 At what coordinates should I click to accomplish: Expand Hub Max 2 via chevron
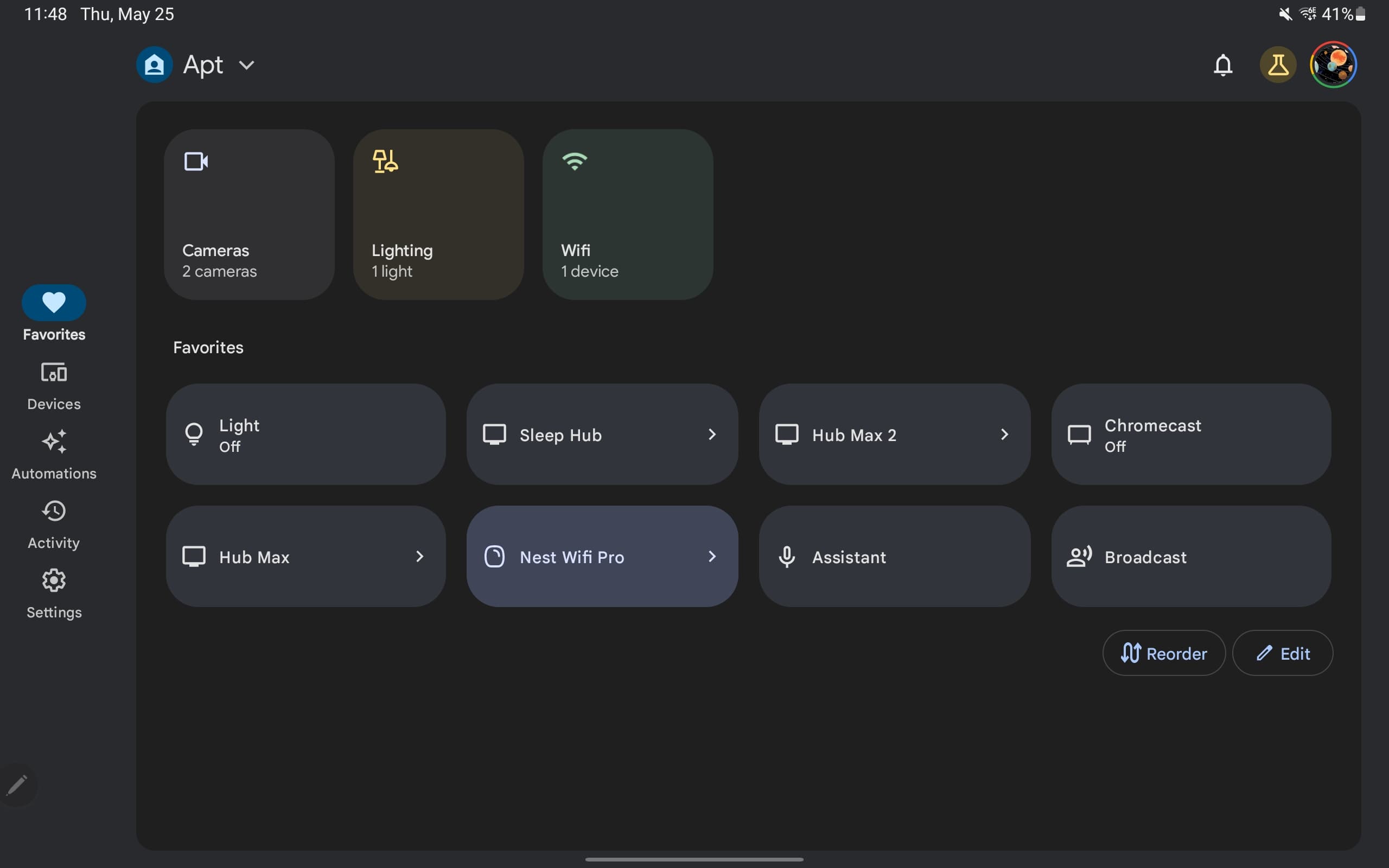1004,435
